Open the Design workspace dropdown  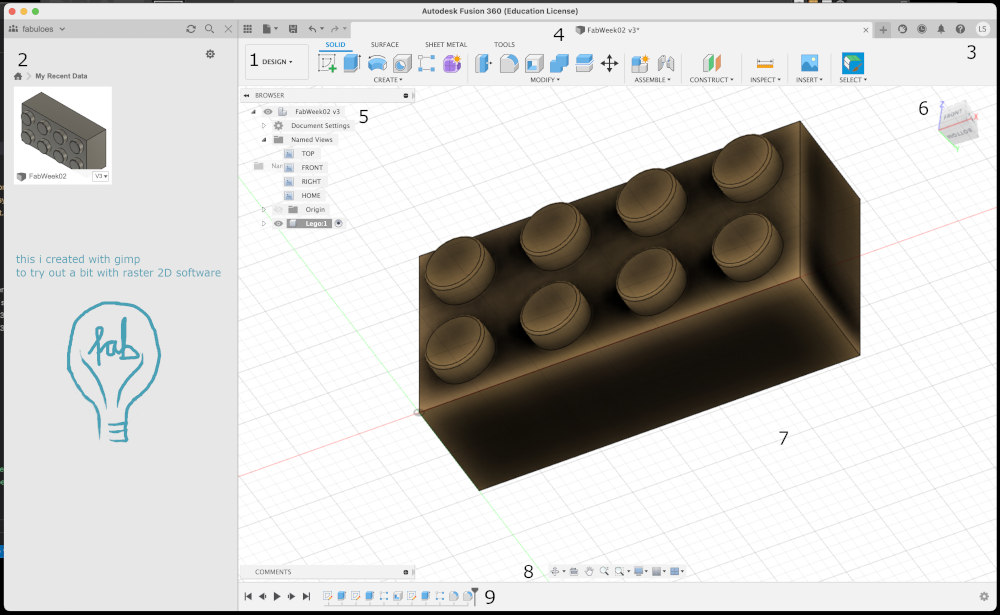point(277,62)
